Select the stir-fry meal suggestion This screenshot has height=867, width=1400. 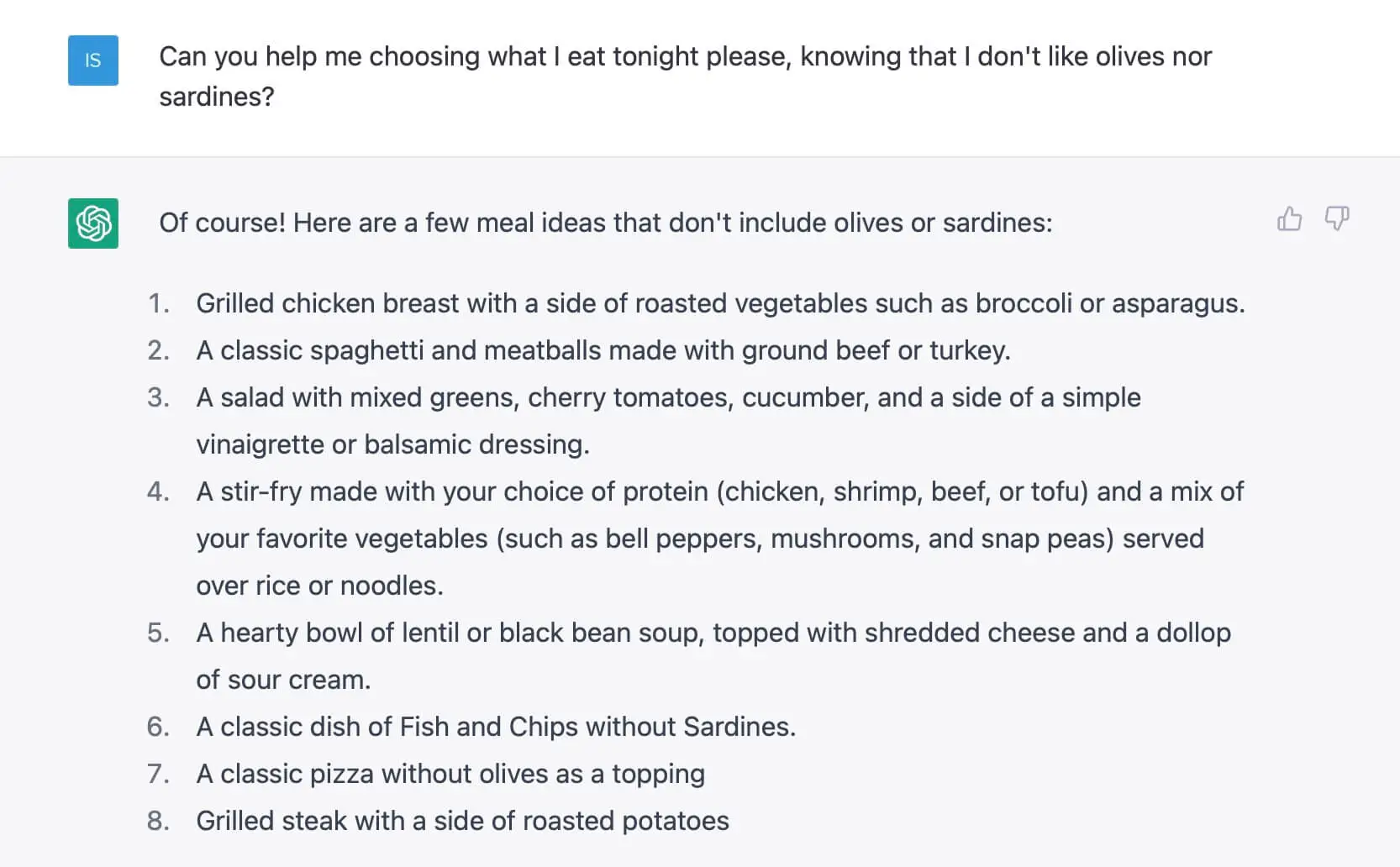point(719,491)
